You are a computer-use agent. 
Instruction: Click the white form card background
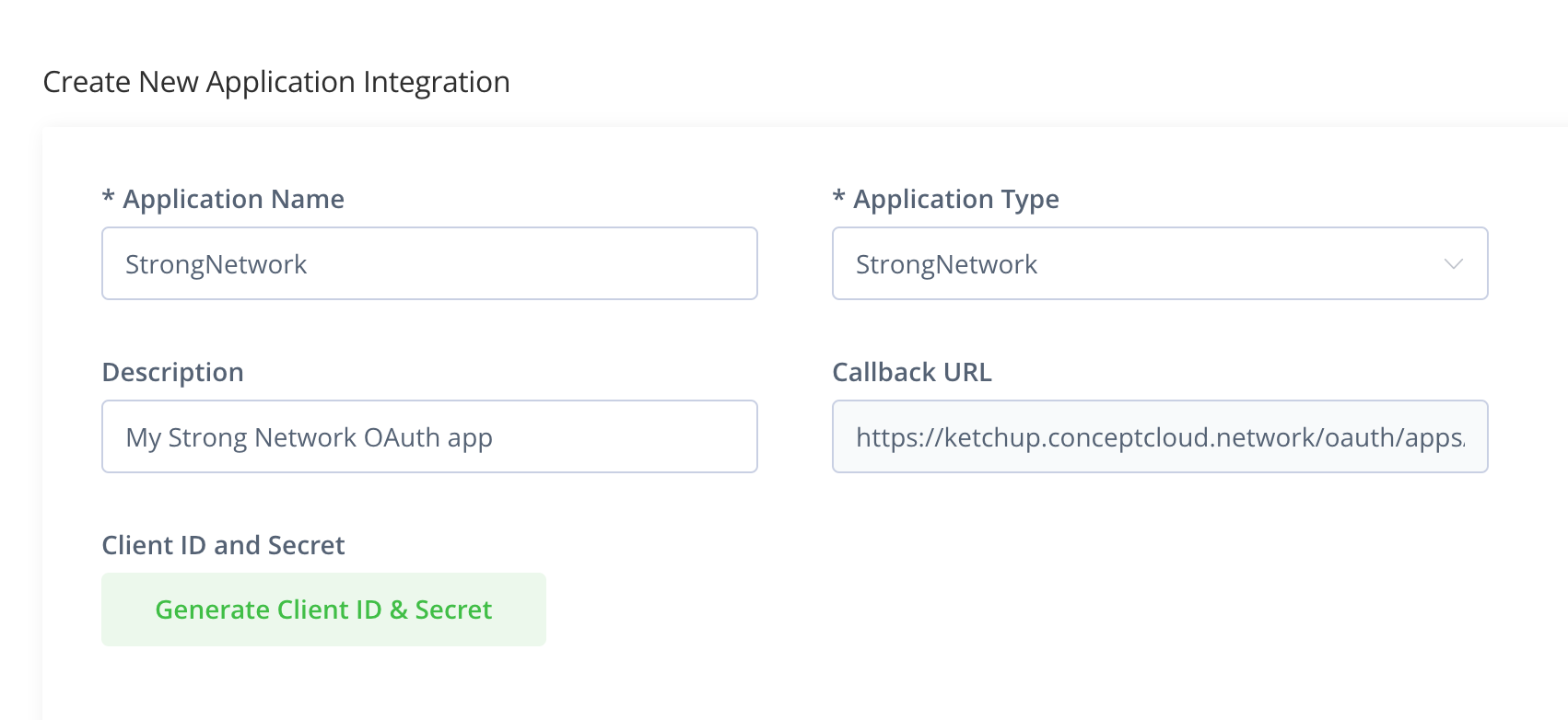(1106, 598)
